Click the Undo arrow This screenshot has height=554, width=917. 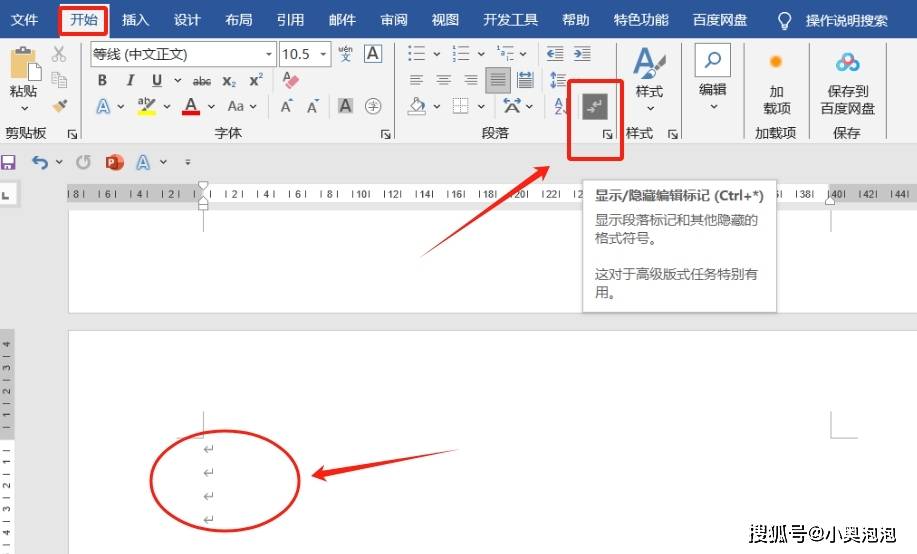(40, 162)
